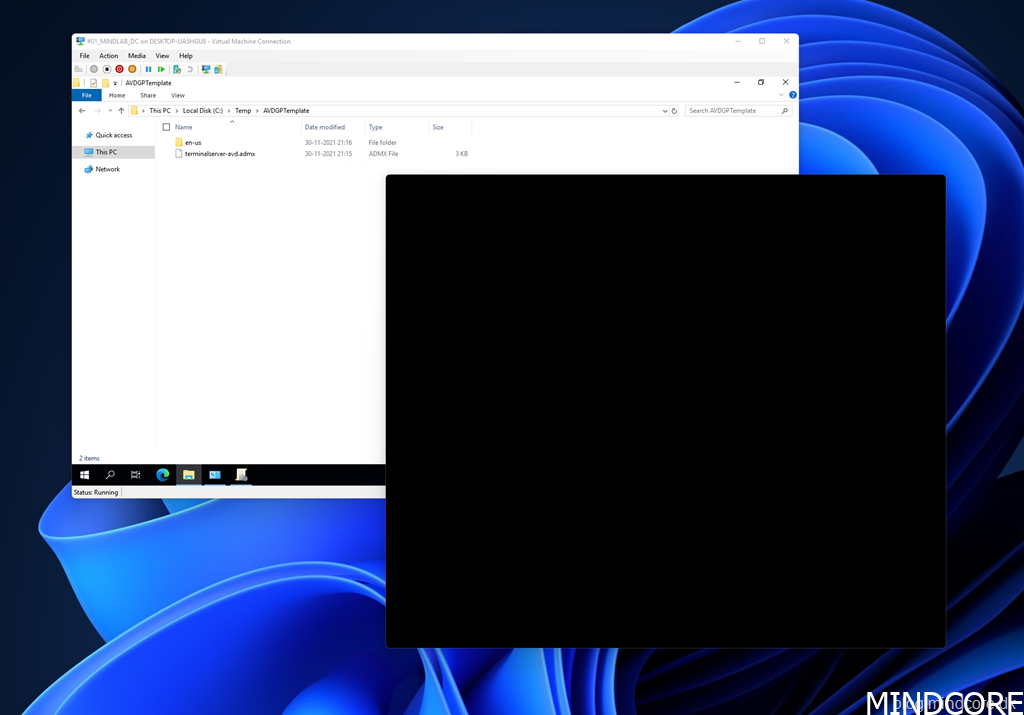Click the Pause VM toolbar icon
The width and height of the screenshot is (1024, 715).
(x=148, y=69)
